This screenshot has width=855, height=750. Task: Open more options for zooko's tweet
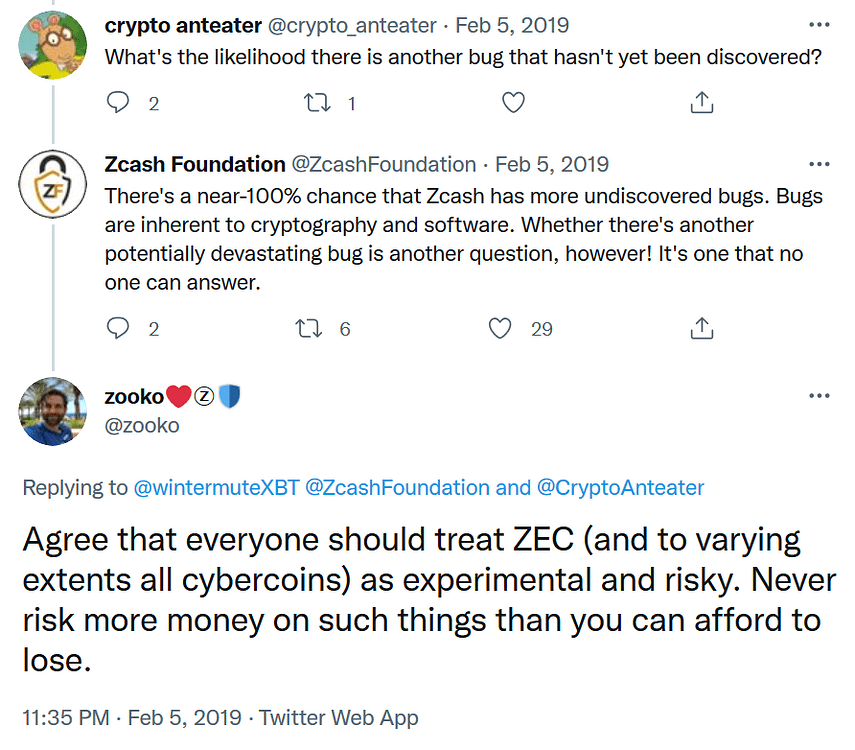(819, 396)
